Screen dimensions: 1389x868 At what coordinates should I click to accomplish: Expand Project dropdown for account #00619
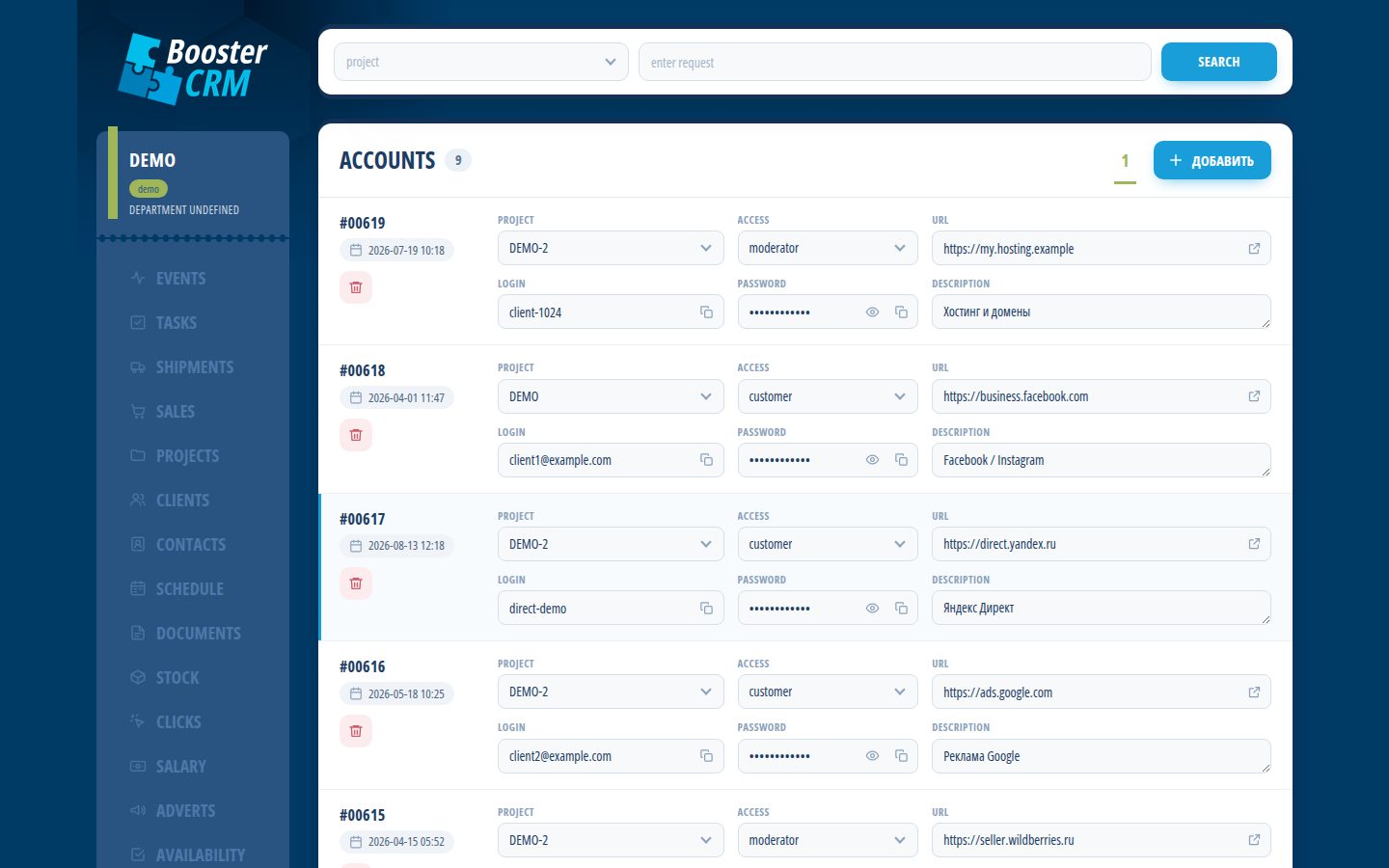611,248
